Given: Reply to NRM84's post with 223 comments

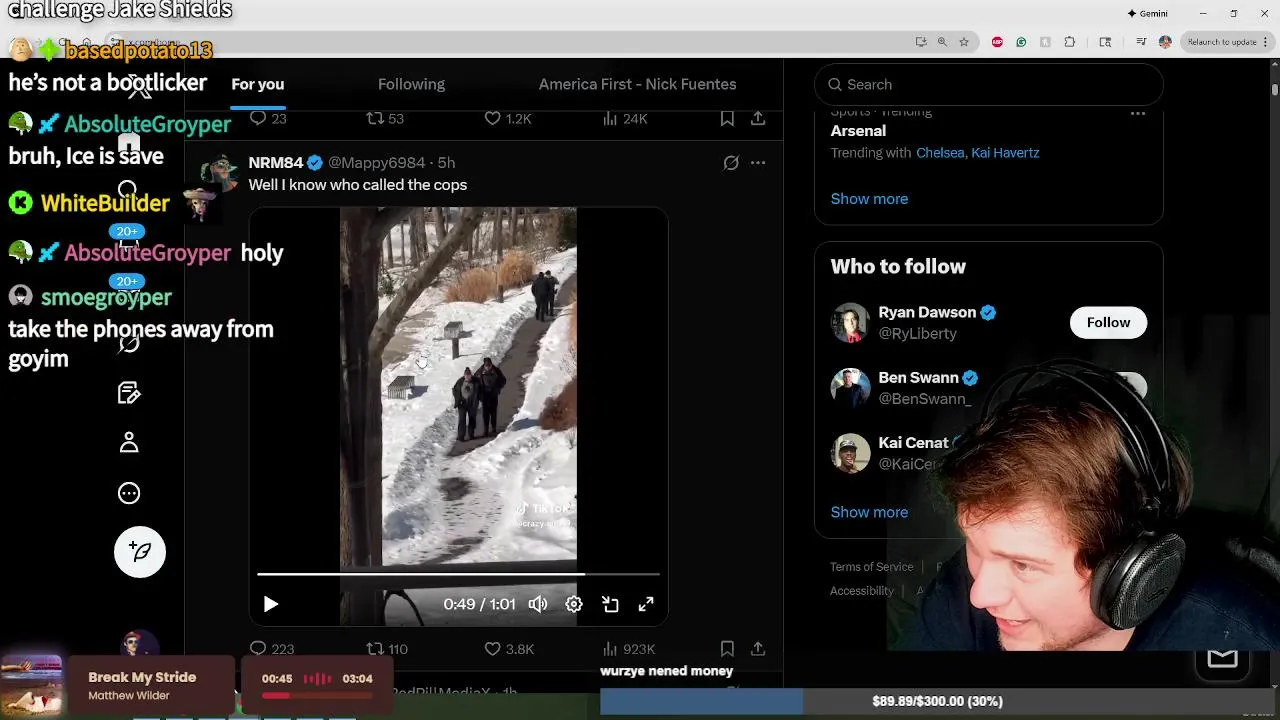Looking at the screenshot, I should click(271, 649).
